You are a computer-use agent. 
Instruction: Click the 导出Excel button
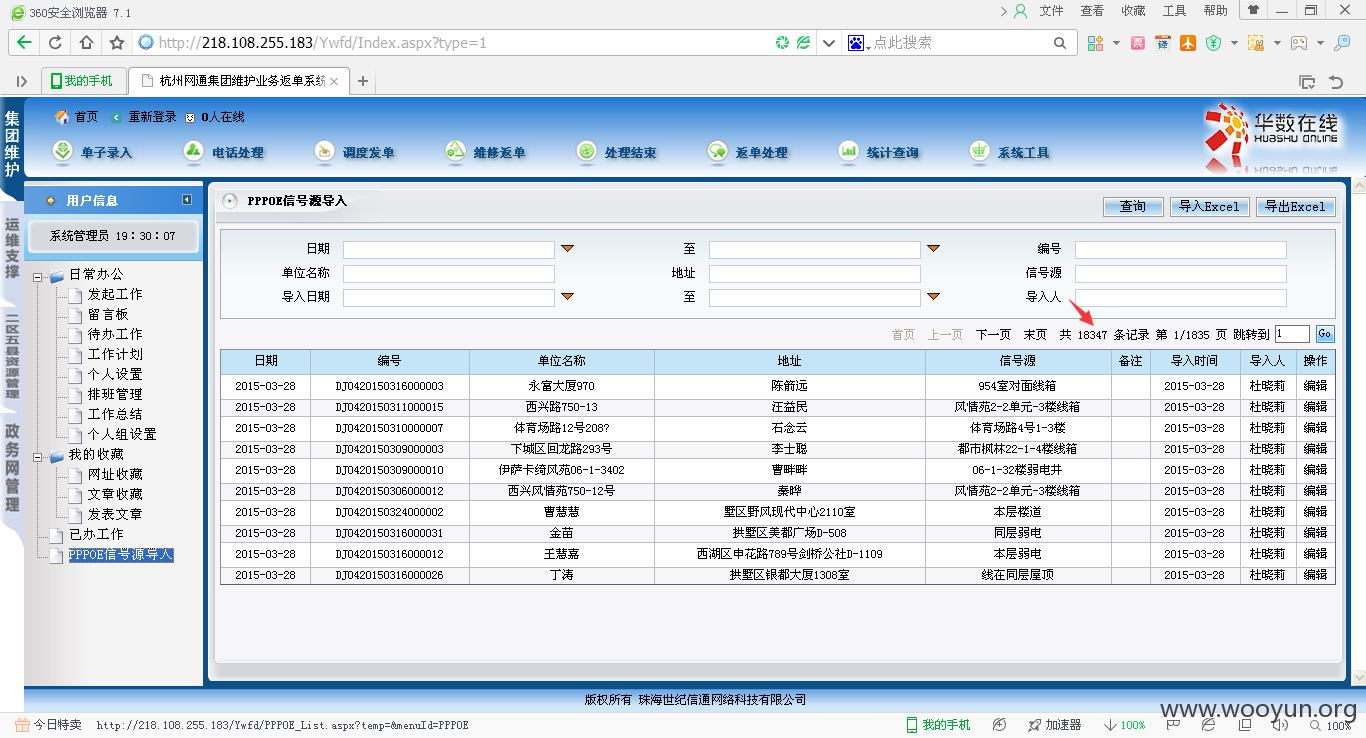[1295, 206]
